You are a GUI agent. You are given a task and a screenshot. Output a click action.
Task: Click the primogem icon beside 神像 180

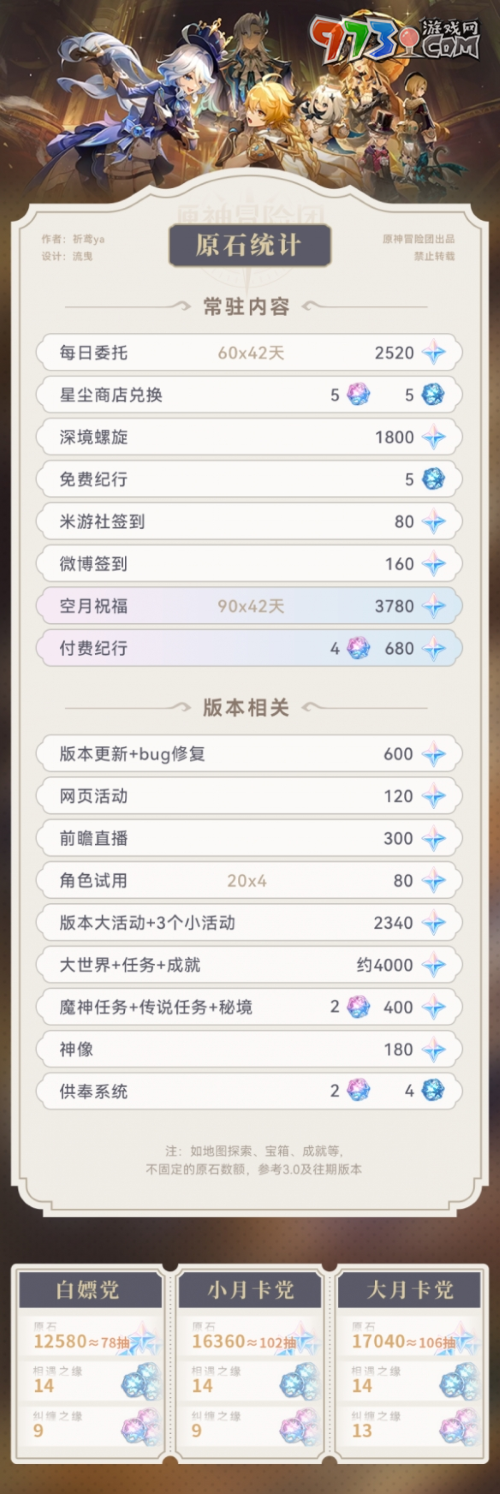pyautogui.click(x=433, y=1049)
